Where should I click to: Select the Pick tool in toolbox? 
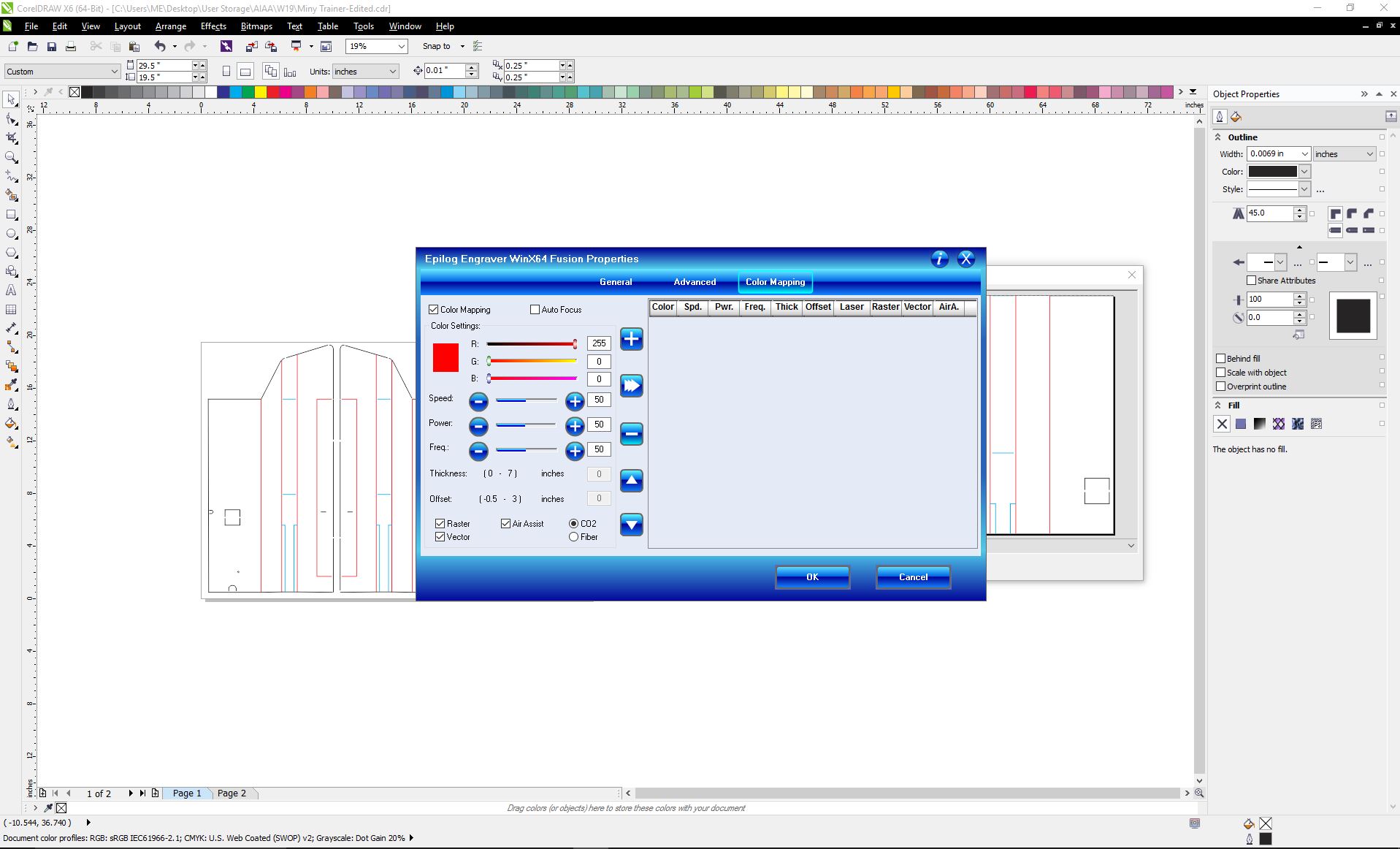click(11, 99)
